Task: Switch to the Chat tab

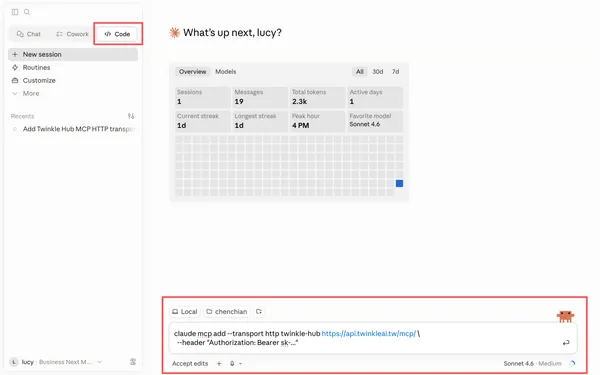Action: pos(29,34)
